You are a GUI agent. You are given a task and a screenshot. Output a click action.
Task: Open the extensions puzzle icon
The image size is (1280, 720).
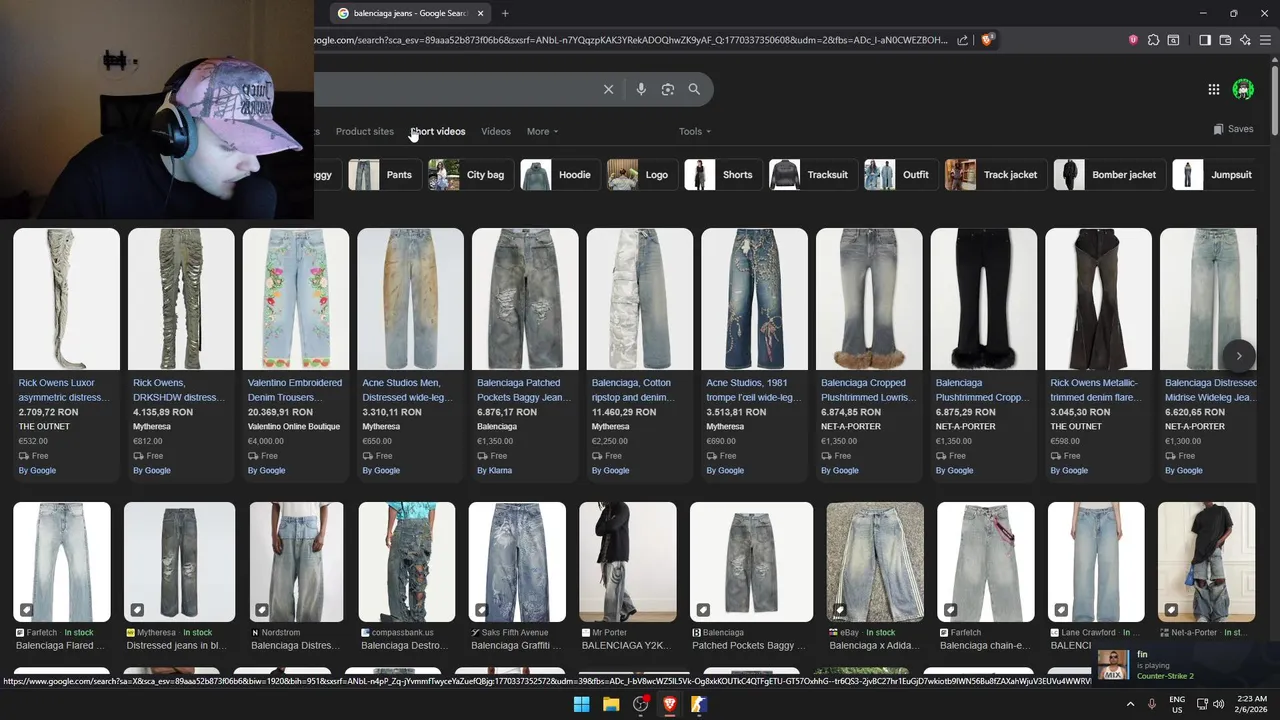coord(1153,40)
